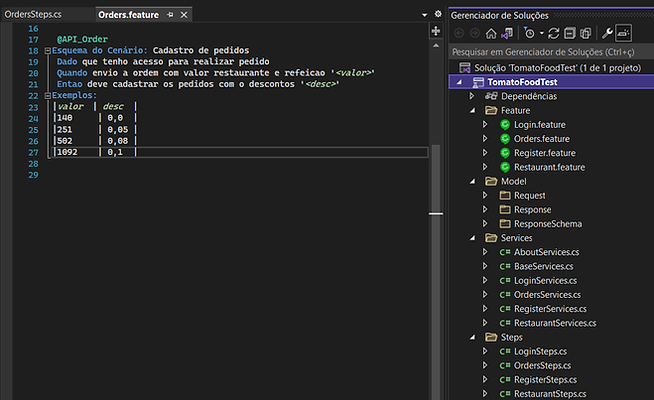This screenshot has width=654, height=400.
Task: Collapse the Steps folder
Action: coord(473,337)
